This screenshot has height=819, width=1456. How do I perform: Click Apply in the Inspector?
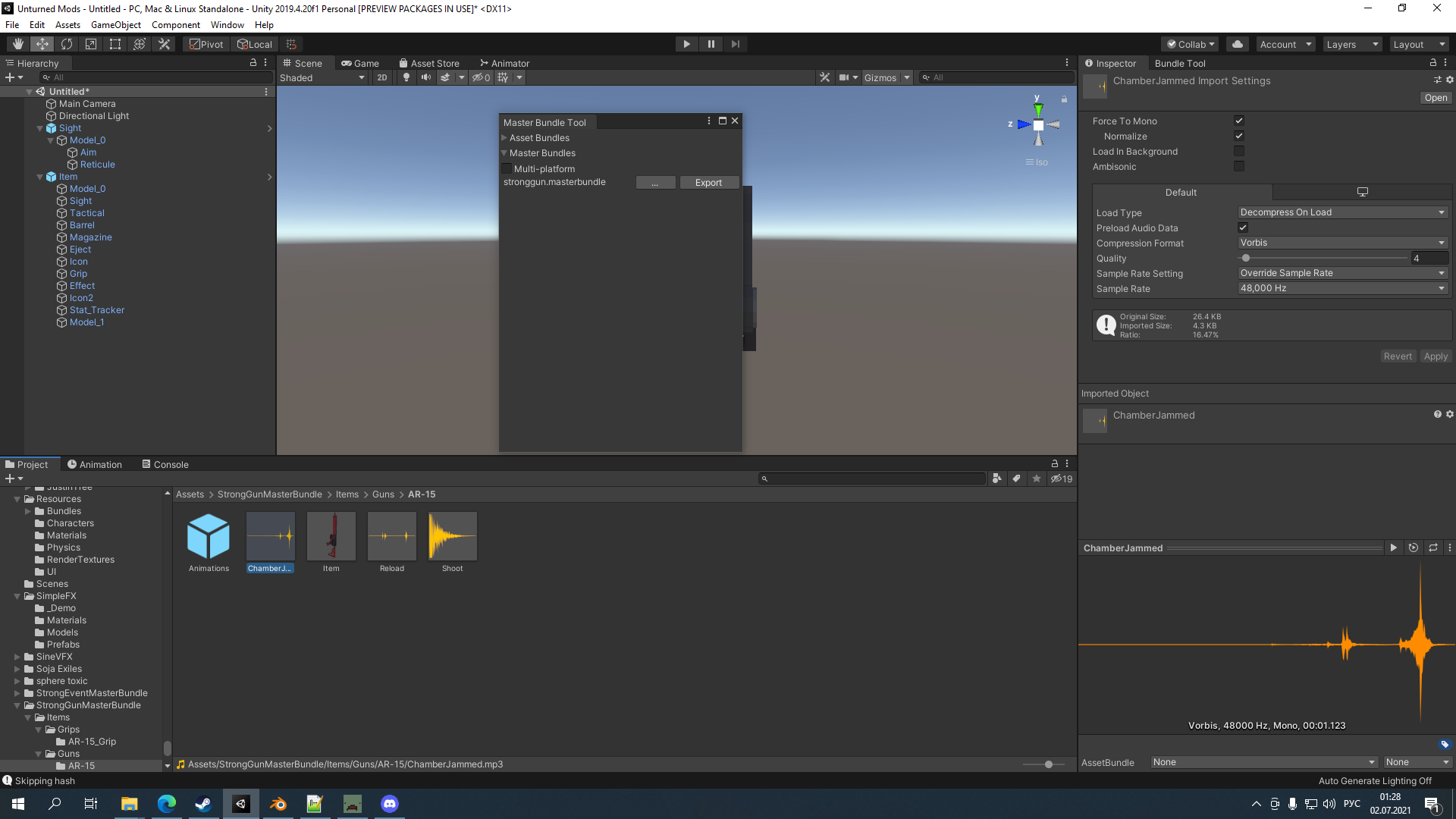click(x=1435, y=356)
